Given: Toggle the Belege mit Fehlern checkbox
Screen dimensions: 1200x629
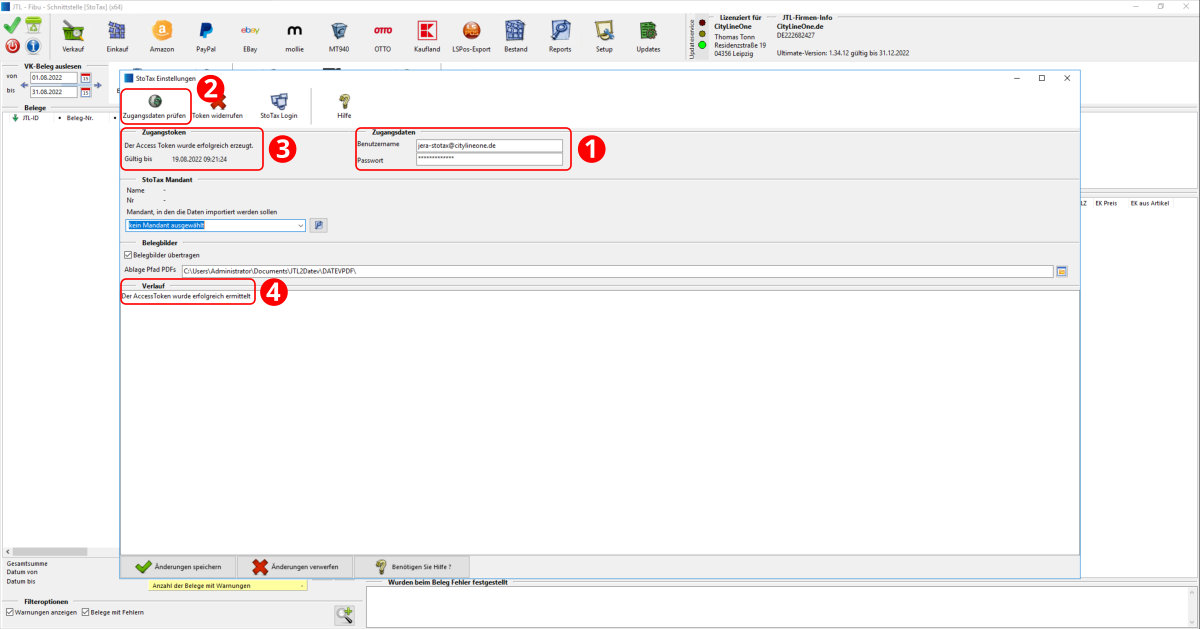Looking at the screenshot, I should [x=86, y=612].
